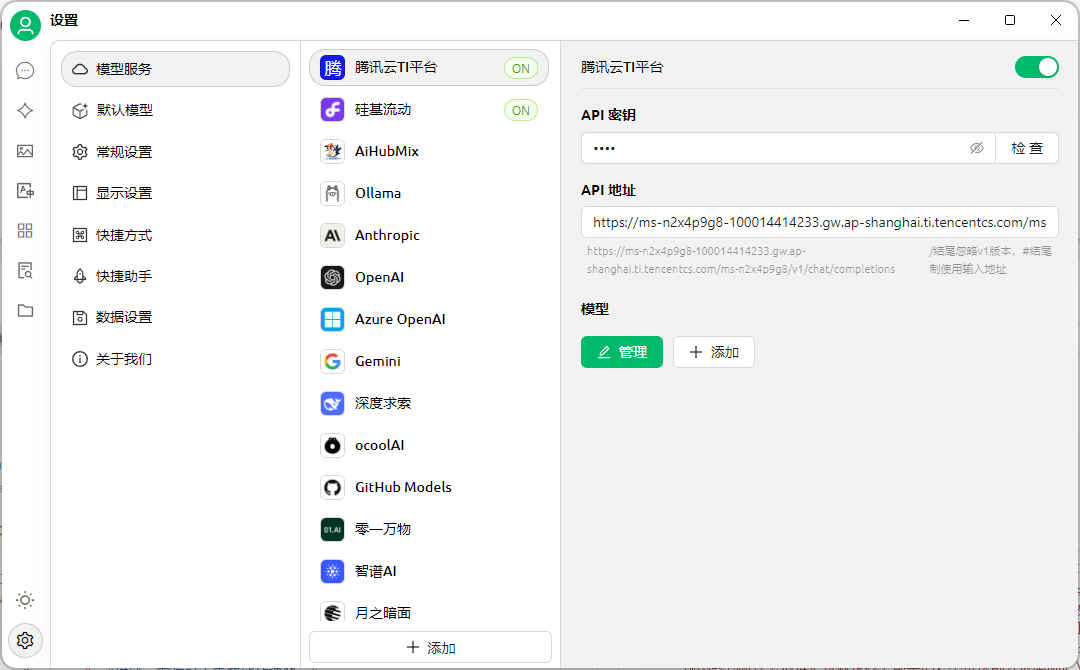Click the green user avatar icon
Image resolution: width=1080 pixels, height=670 pixels.
pos(25,26)
